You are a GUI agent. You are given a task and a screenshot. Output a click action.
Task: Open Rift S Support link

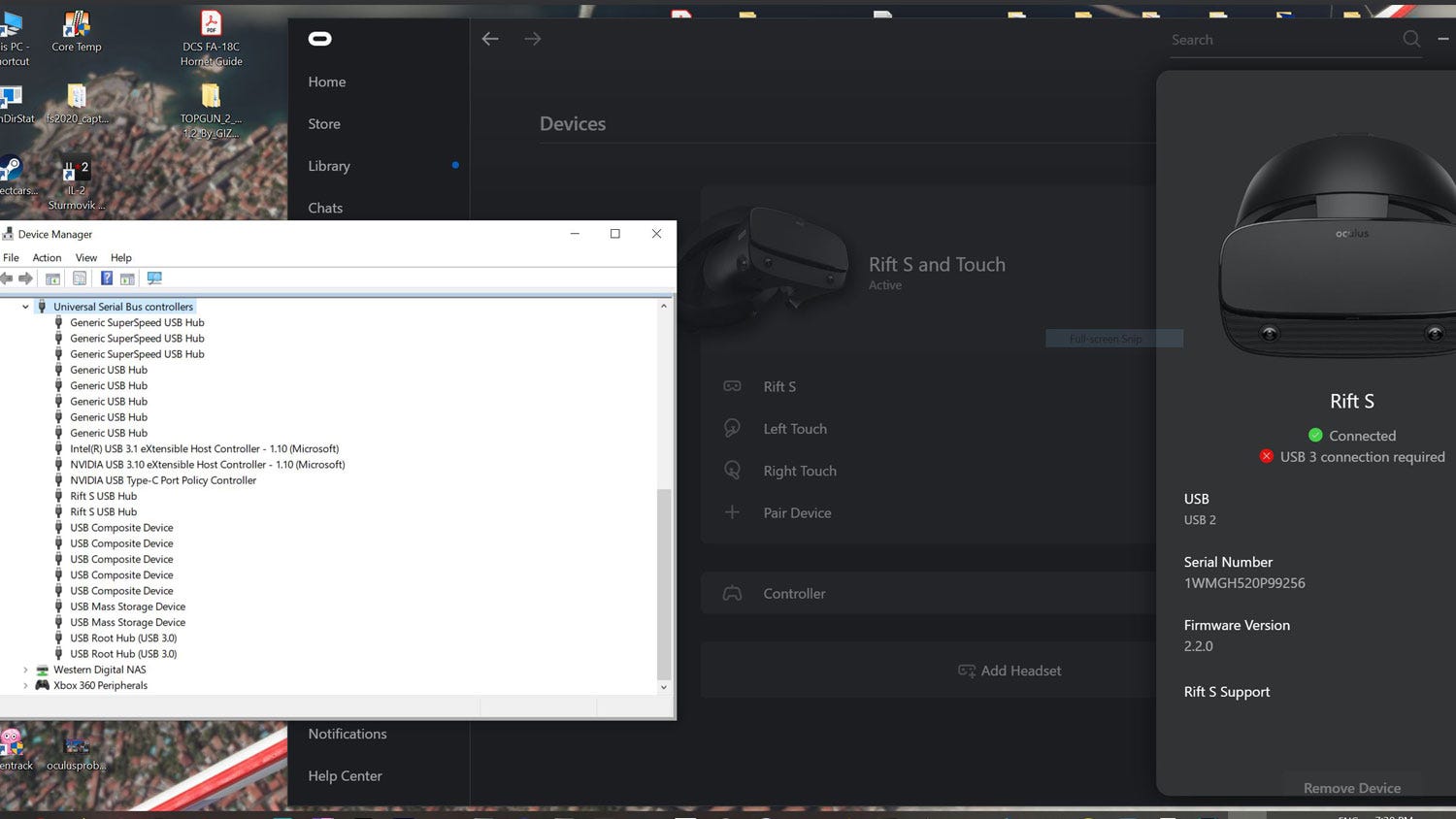(1227, 692)
